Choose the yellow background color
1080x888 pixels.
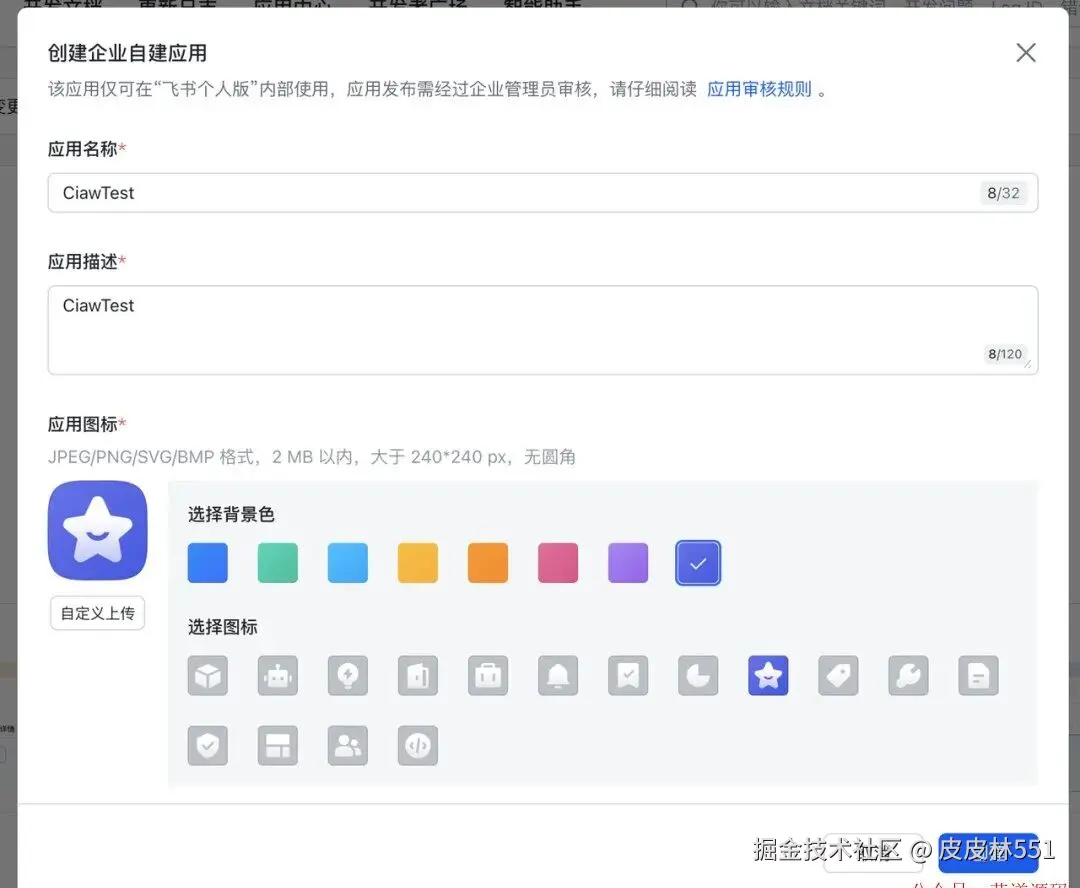click(x=418, y=563)
